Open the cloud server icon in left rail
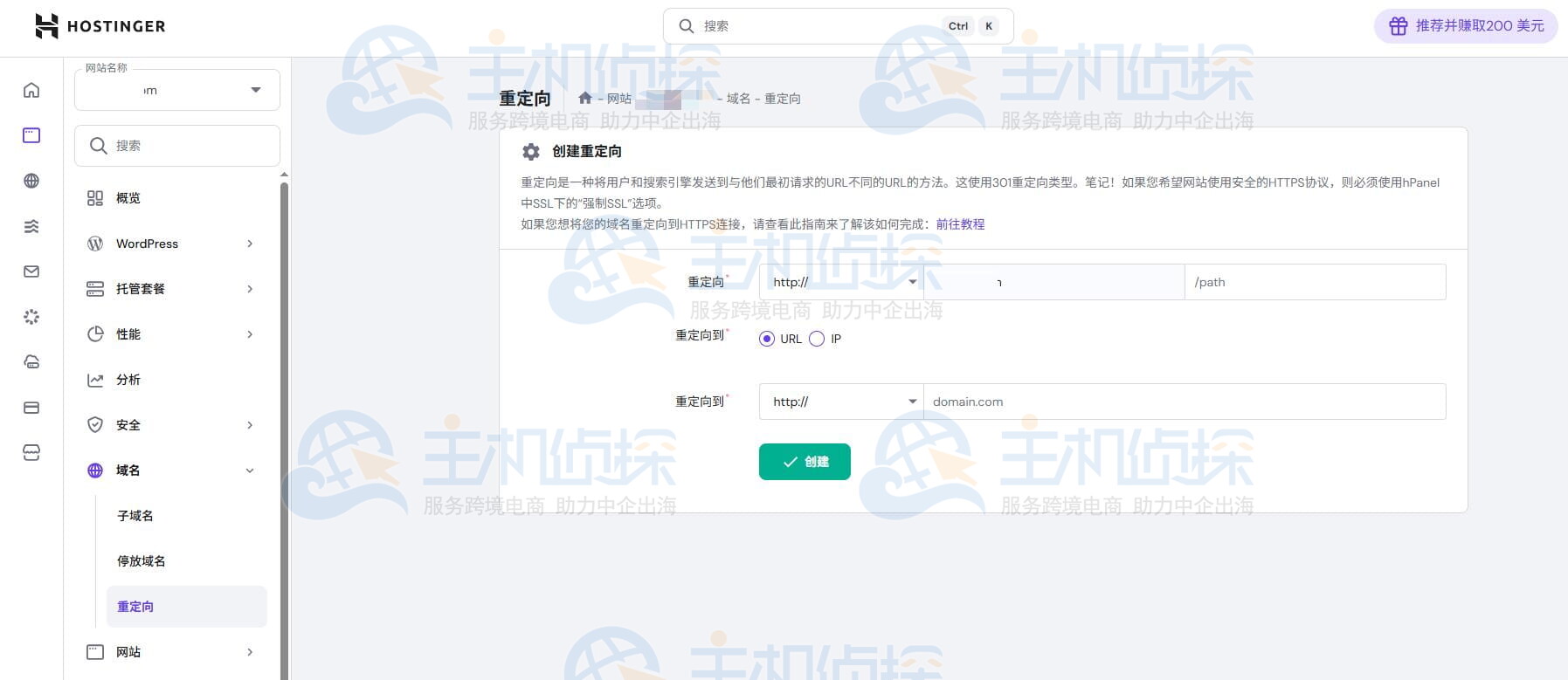The height and width of the screenshot is (680, 1568). [x=31, y=362]
